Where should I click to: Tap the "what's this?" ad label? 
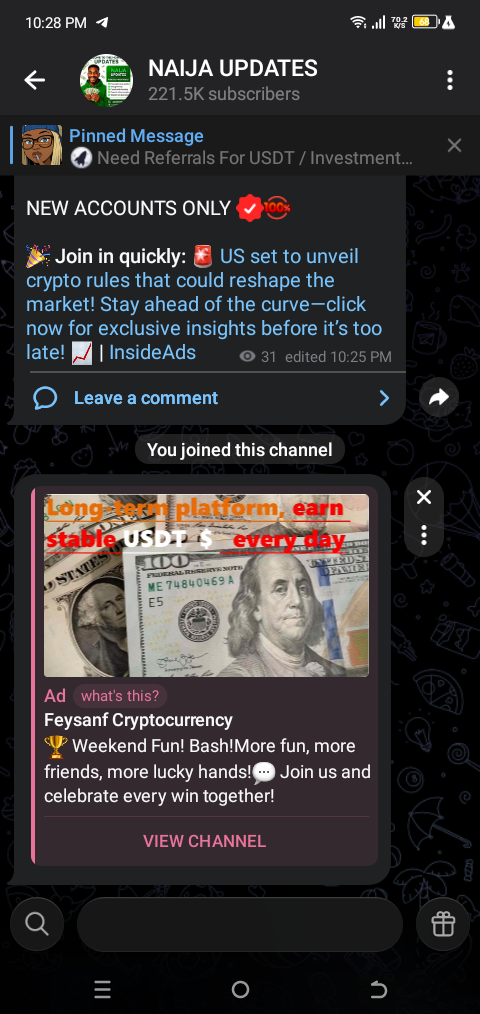tap(120, 696)
